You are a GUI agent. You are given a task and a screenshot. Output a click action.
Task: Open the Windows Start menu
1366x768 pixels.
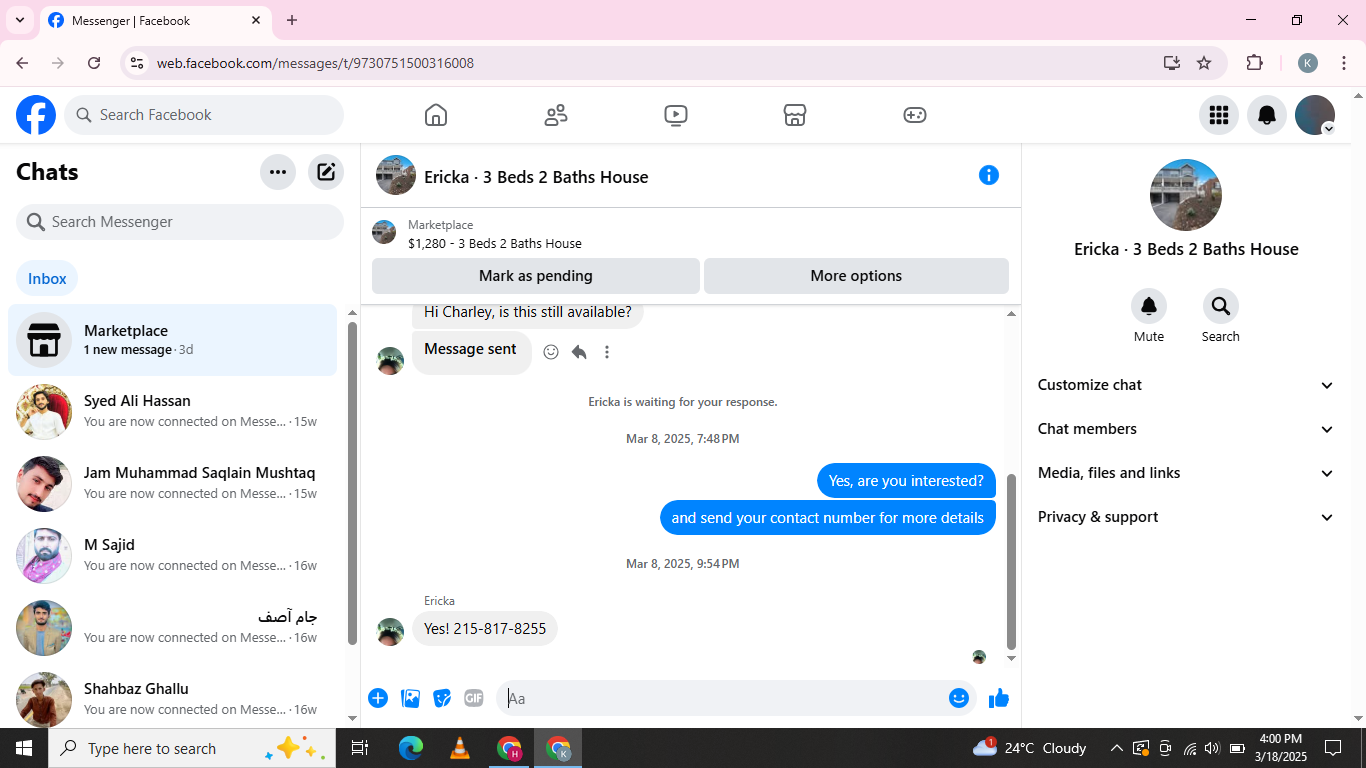pos(24,748)
